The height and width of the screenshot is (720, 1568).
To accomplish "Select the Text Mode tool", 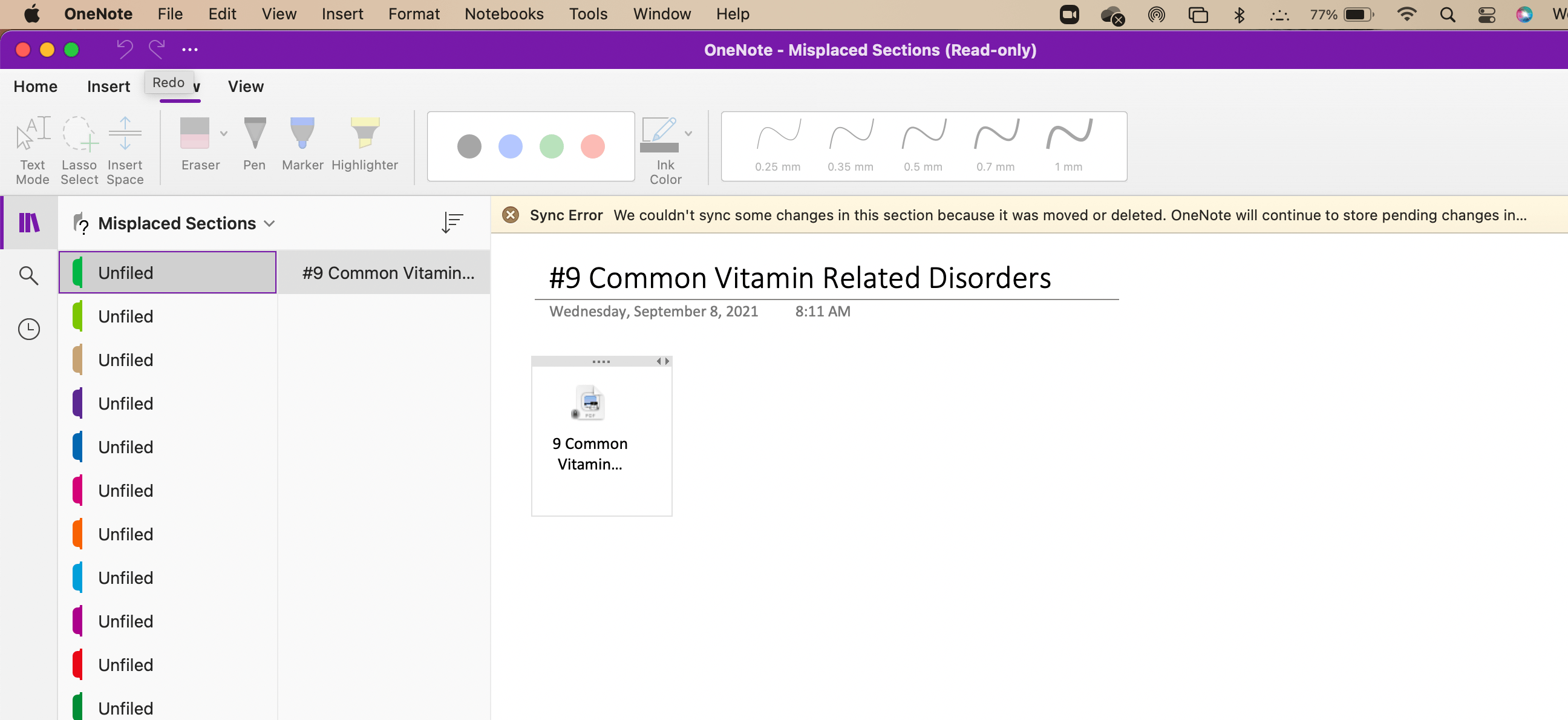I will tap(33, 149).
